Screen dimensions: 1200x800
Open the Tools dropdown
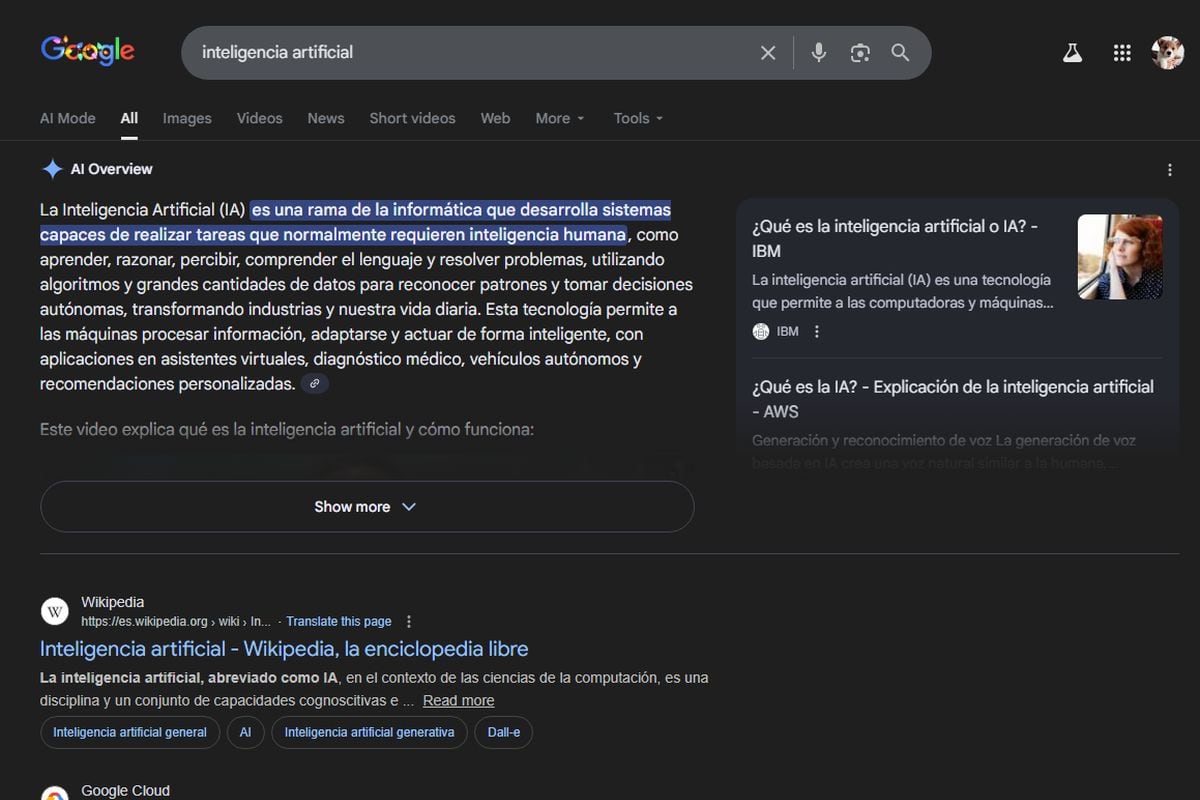(x=637, y=118)
